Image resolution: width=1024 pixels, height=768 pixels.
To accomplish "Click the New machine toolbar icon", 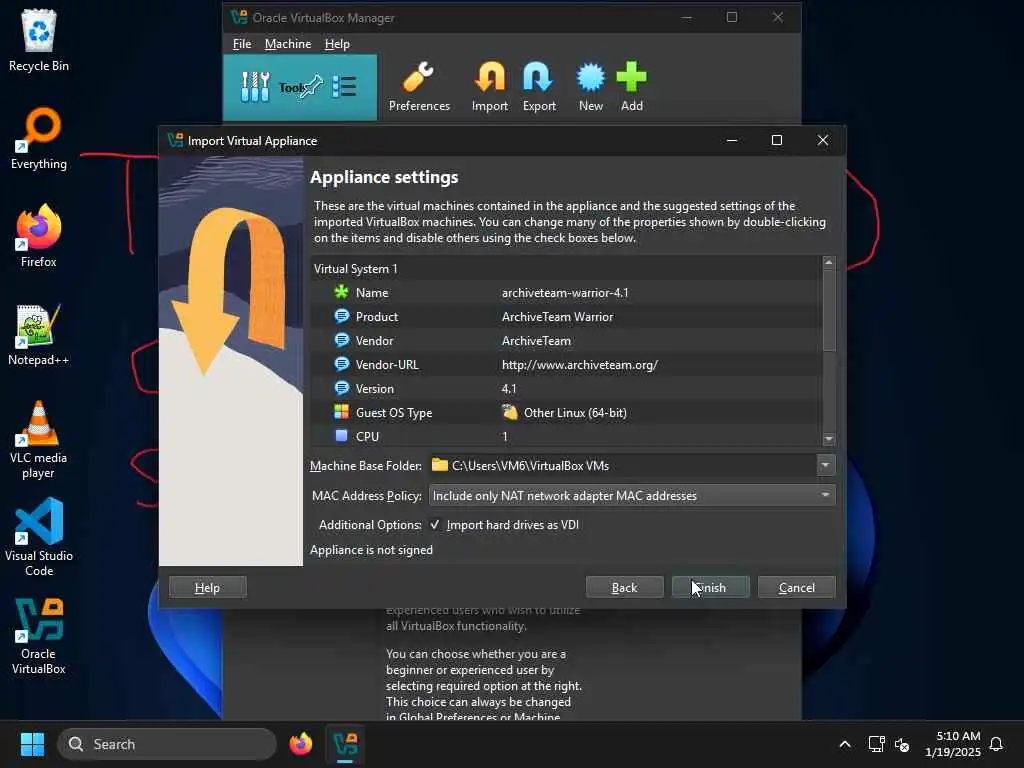I will point(590,87).
